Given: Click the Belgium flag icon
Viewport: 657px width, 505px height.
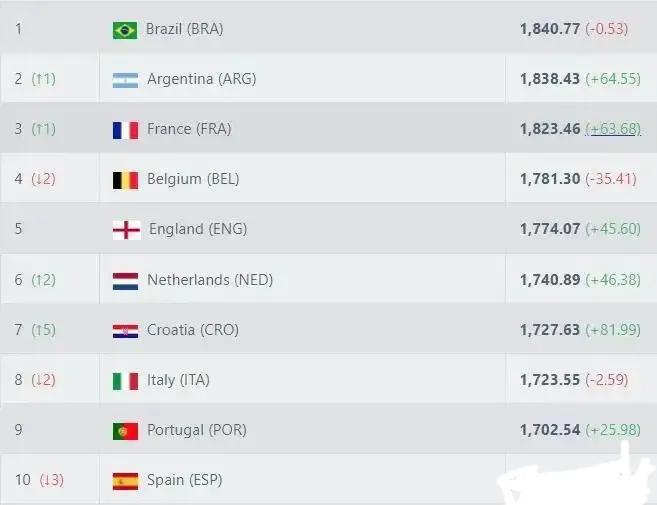Looking at the screenshot, I should 125,180.
